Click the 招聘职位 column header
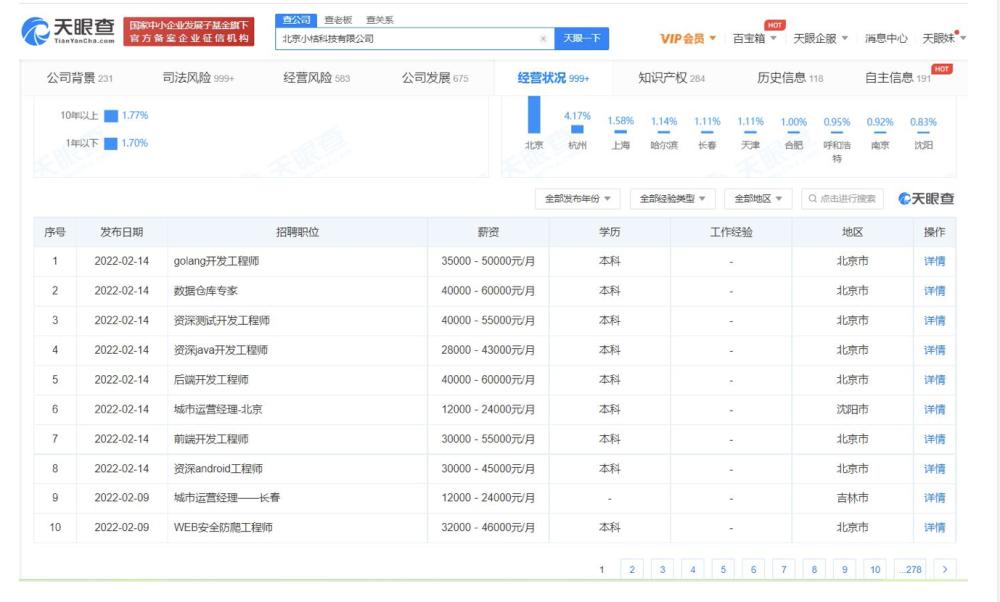This screenshot has width=1000, height=602. 297,232
